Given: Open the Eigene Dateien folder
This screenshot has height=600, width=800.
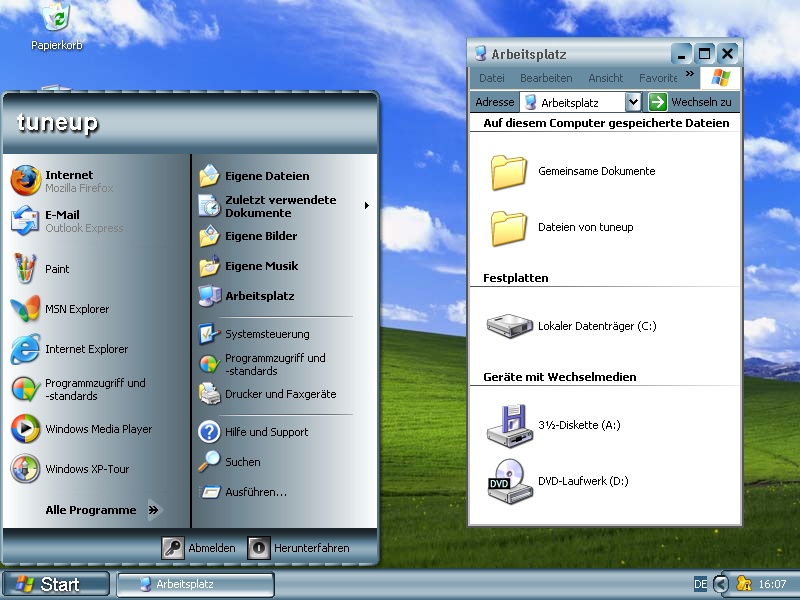Looking at the screenshot, I should pos(254,176).
